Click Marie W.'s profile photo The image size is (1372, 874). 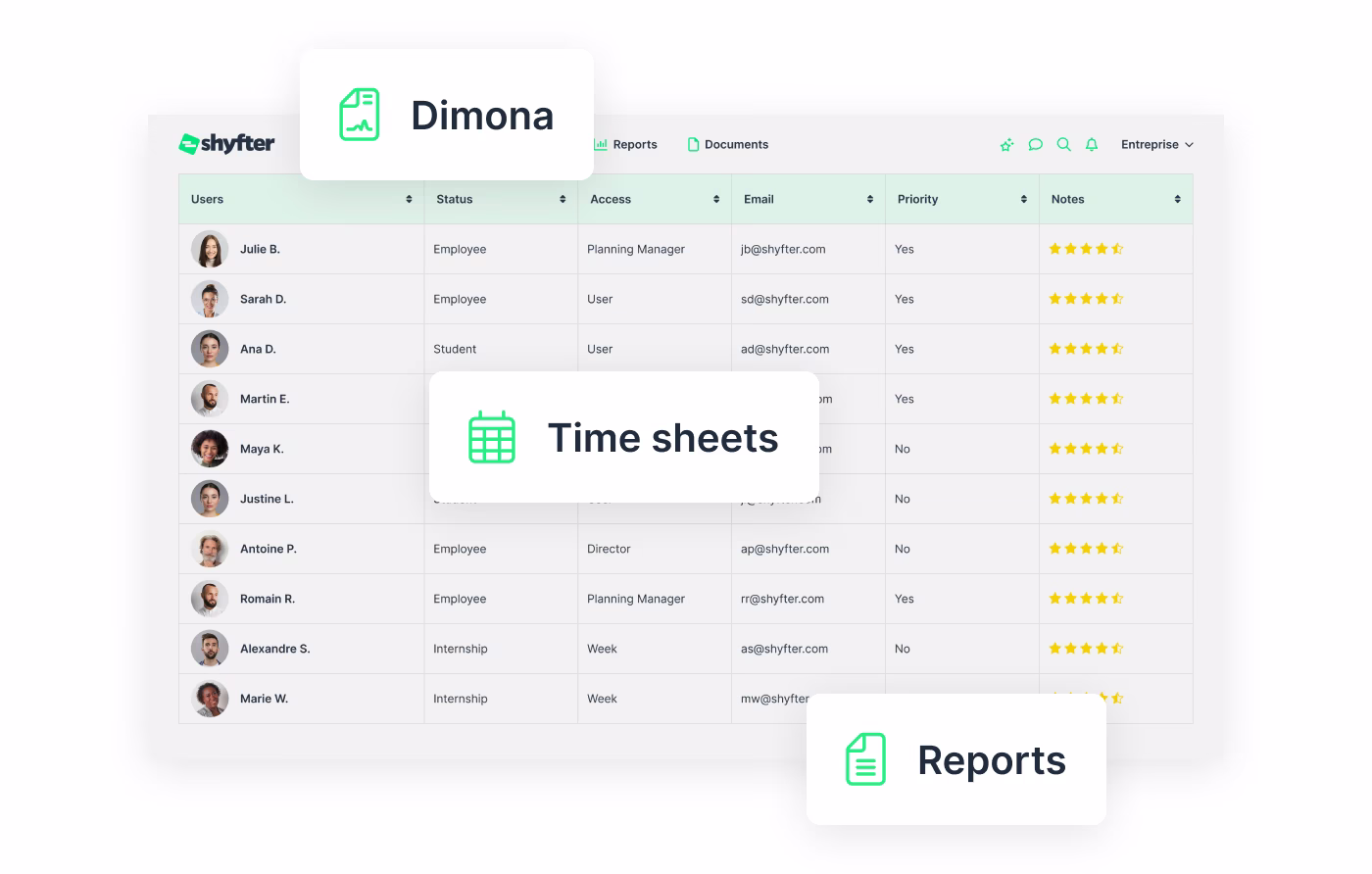(x=210, y=698)
